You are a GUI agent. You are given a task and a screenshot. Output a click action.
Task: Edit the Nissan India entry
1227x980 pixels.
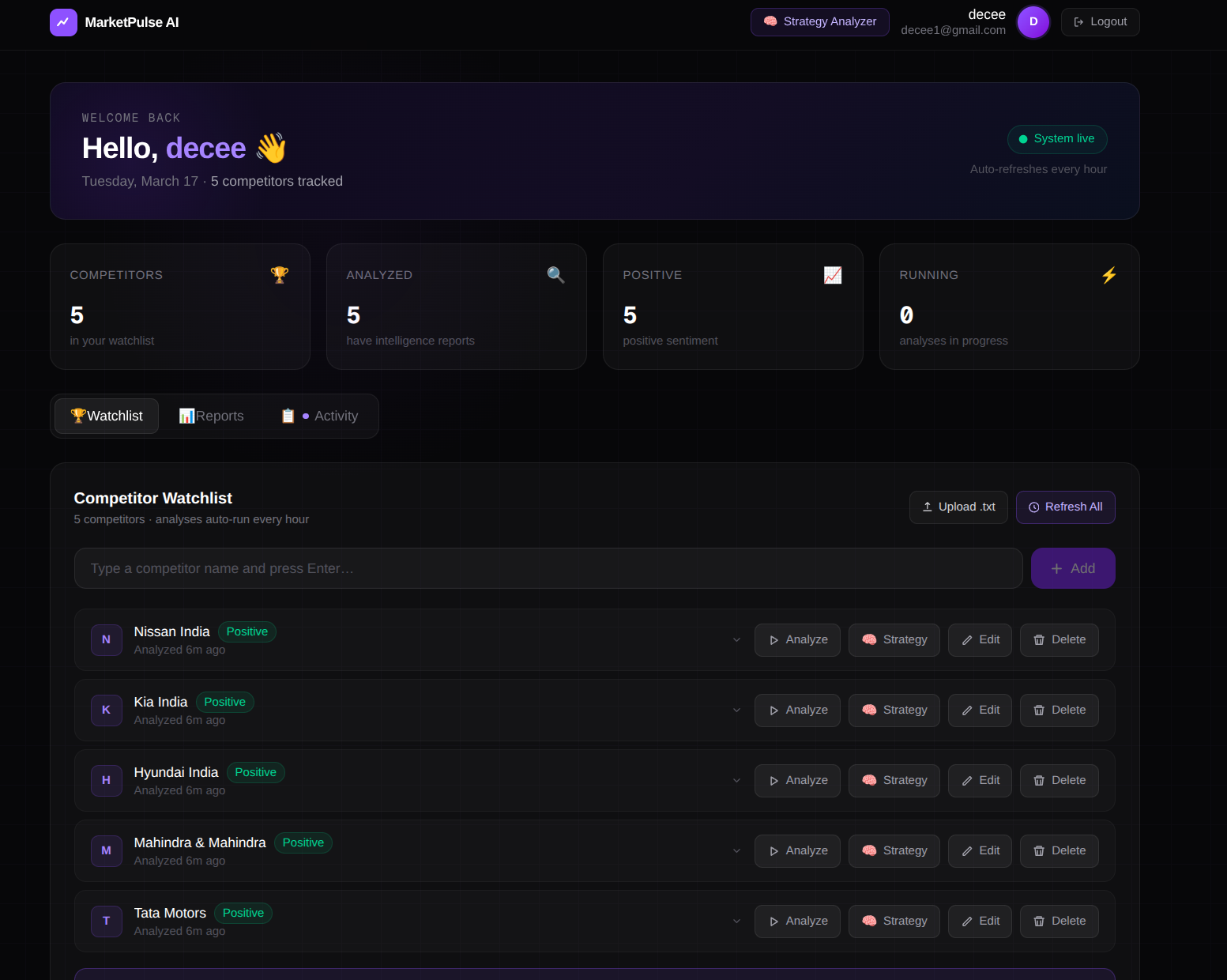[x=980, y=640]
